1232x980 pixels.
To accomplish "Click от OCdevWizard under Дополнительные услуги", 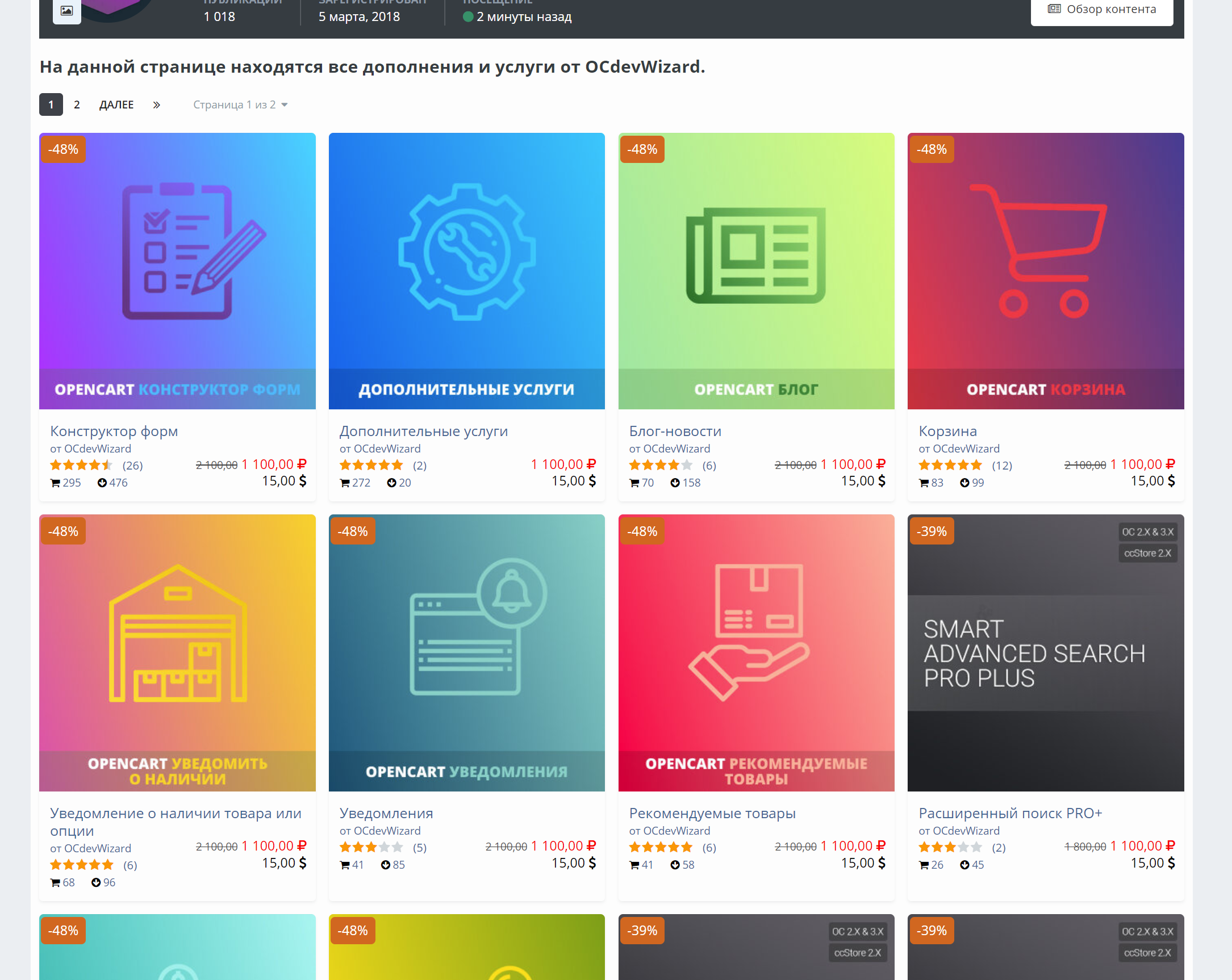I will (380, 449).
